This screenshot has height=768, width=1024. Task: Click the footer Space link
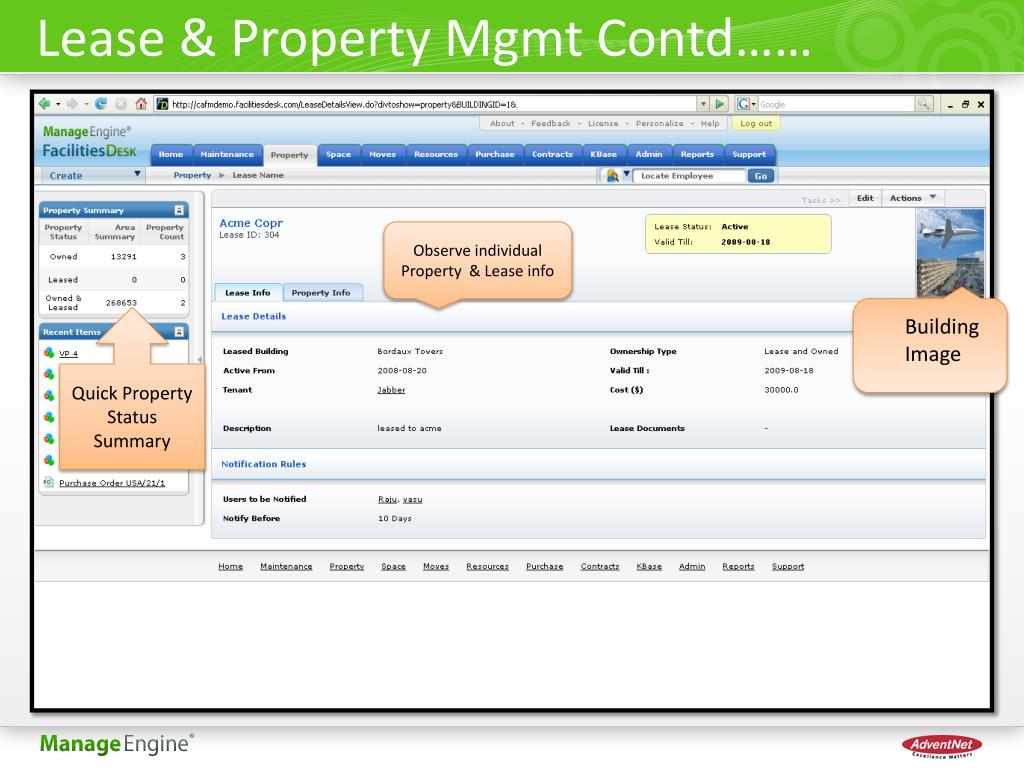[393, 566]
